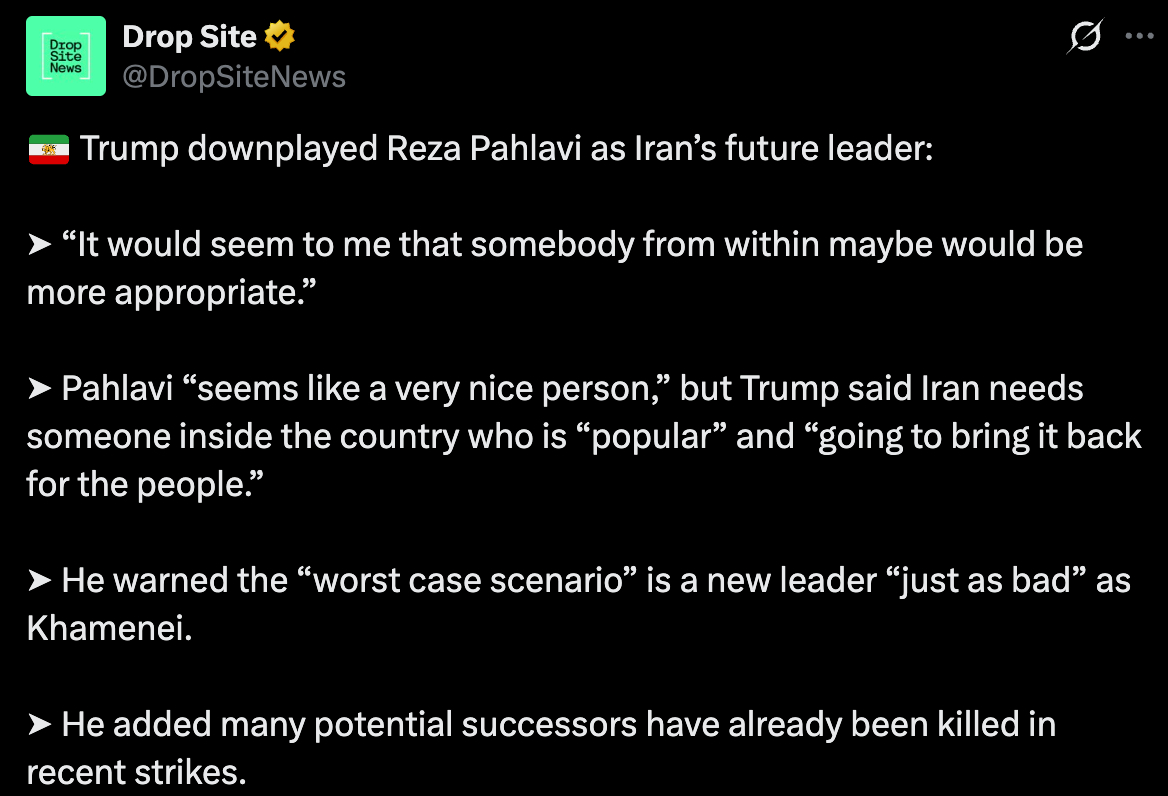Click the gold verified badge
The height and width of the screenshot is (796, 1168).
pyautogui.click(x=280, y=38)
